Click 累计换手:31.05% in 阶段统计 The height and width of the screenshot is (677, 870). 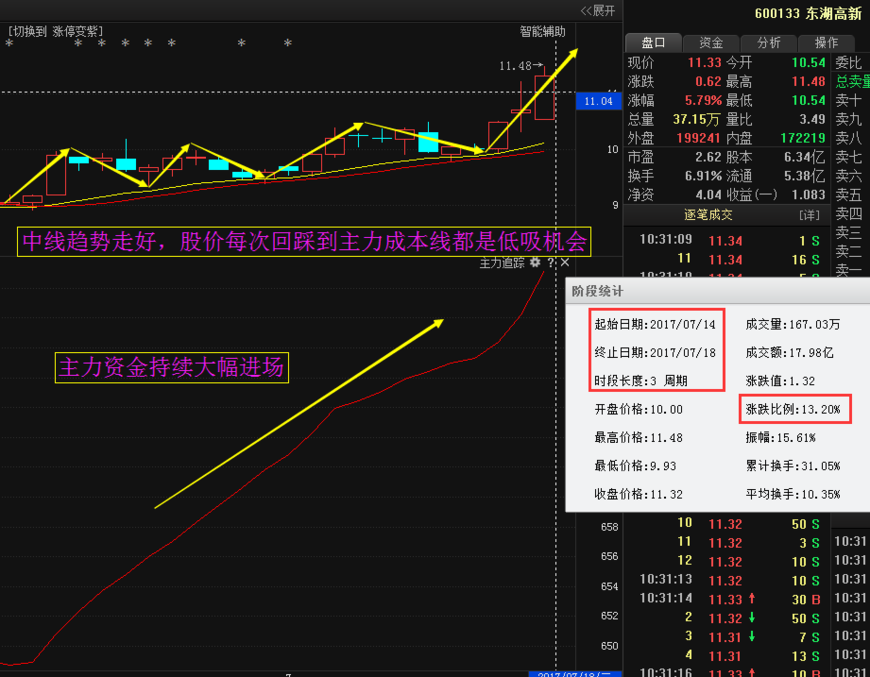click(793, 466)
